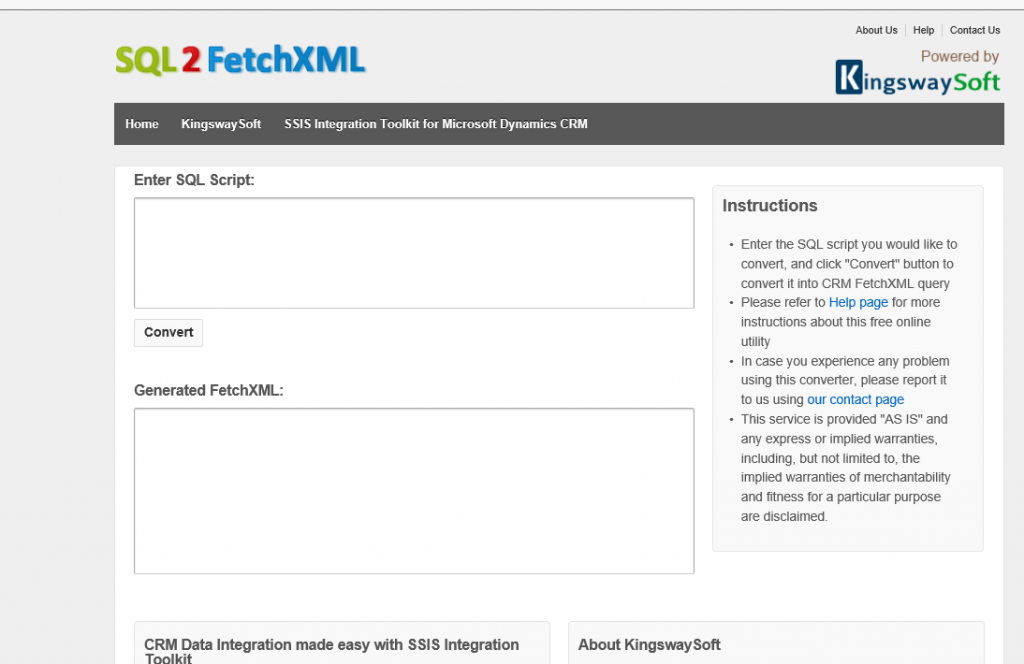Screen dimensions: 1024x664
Task: Open the Contact Us page
Action: (974, 30)
